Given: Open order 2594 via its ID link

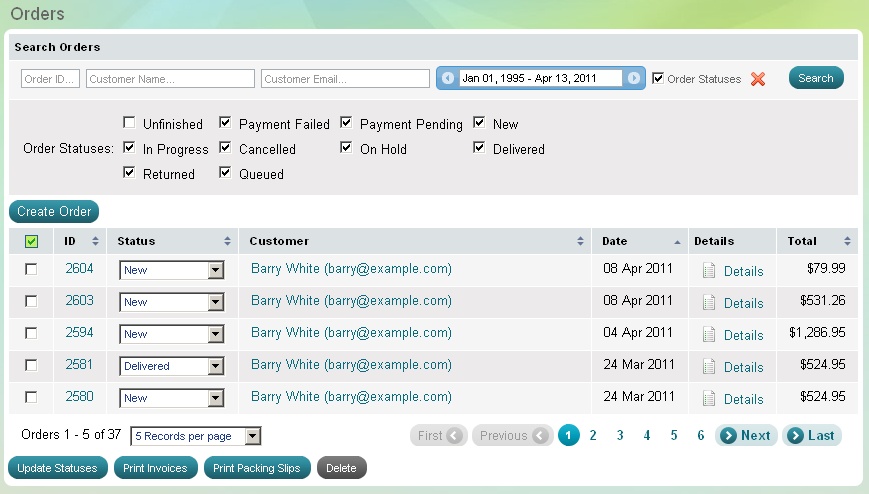Looking at the screenshot, I should pyautogui.click(x=79, y=333).
